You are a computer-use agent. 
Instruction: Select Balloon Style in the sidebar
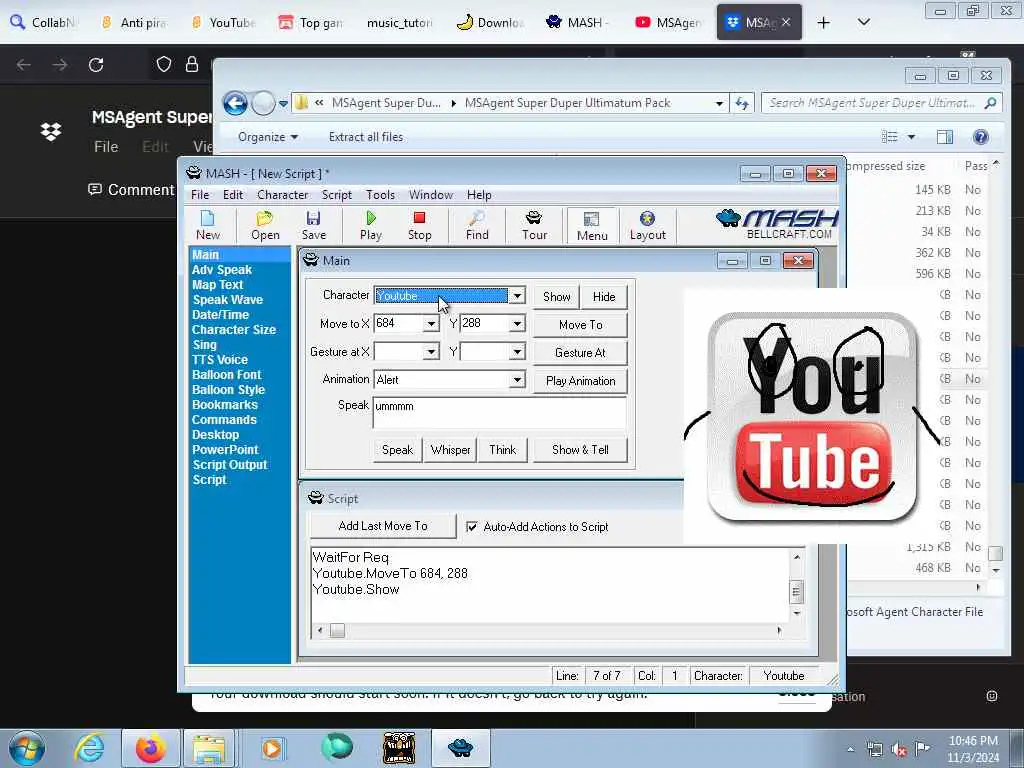tap(229, 389)
